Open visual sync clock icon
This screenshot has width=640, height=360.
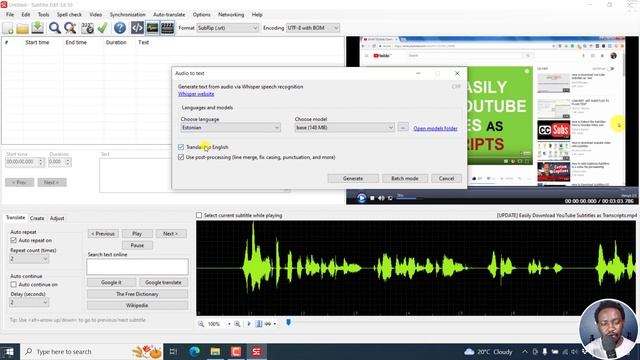87,28
